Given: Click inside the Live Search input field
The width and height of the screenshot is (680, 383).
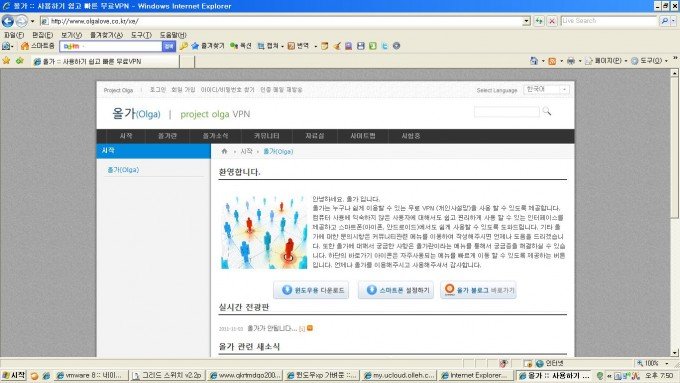Looking at the screenshot, I should click(x=609, y=21).
